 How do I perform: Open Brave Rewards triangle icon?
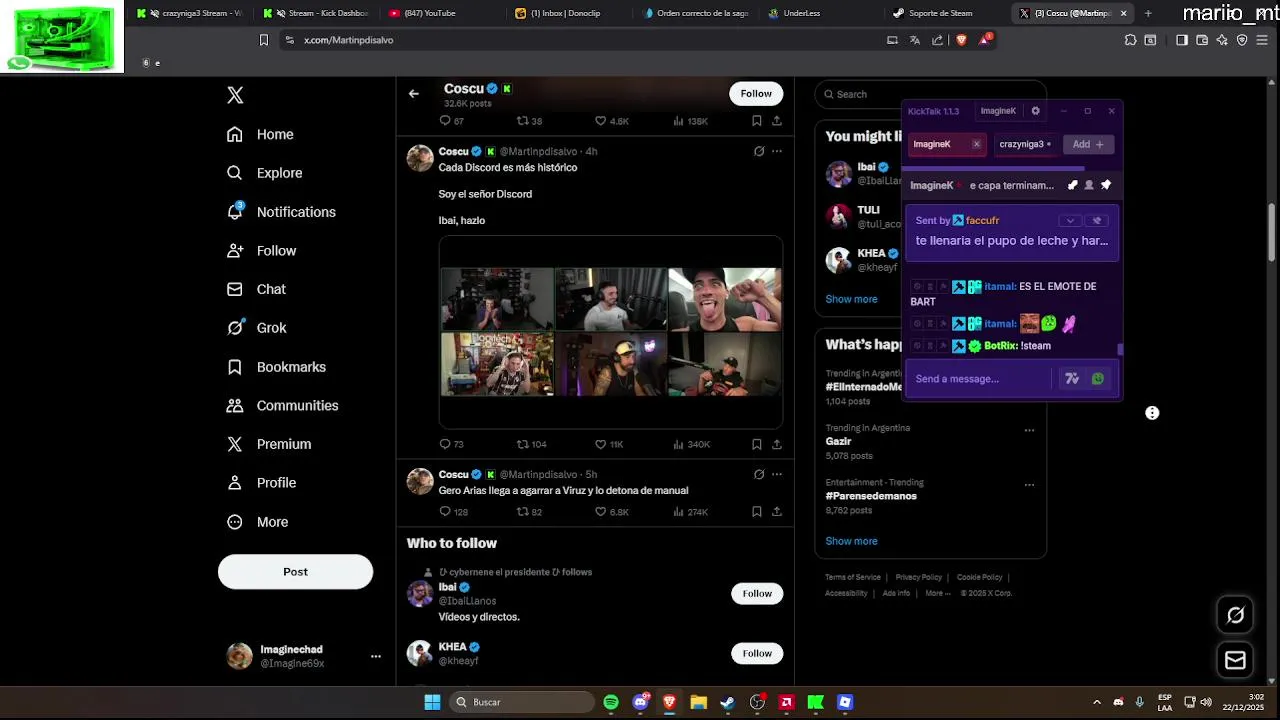[x=985, y=40]
